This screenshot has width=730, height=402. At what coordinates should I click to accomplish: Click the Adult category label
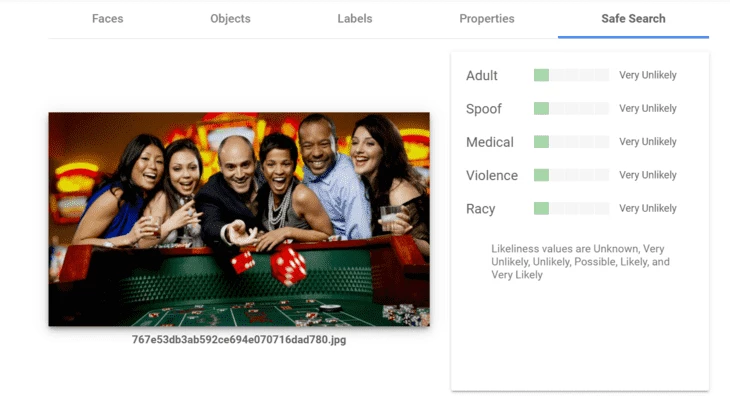[482, 75]
